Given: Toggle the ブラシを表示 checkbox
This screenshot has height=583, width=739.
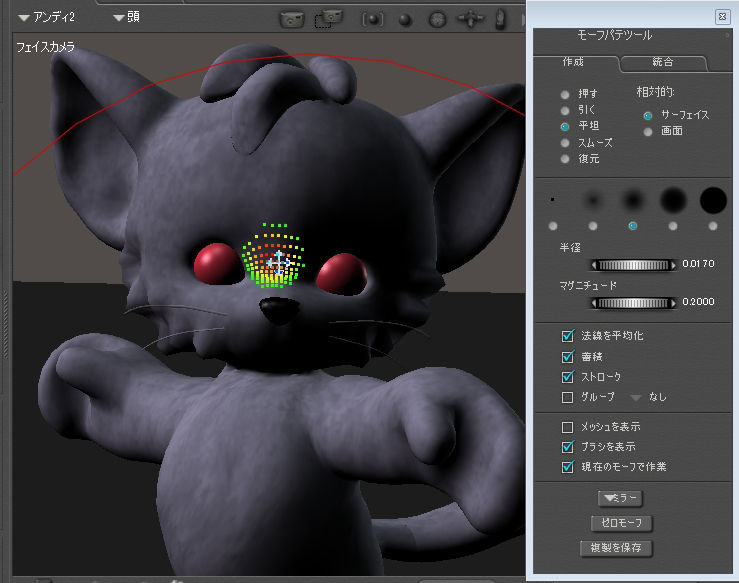Looking at the screenshot, I should coord(567,446).
